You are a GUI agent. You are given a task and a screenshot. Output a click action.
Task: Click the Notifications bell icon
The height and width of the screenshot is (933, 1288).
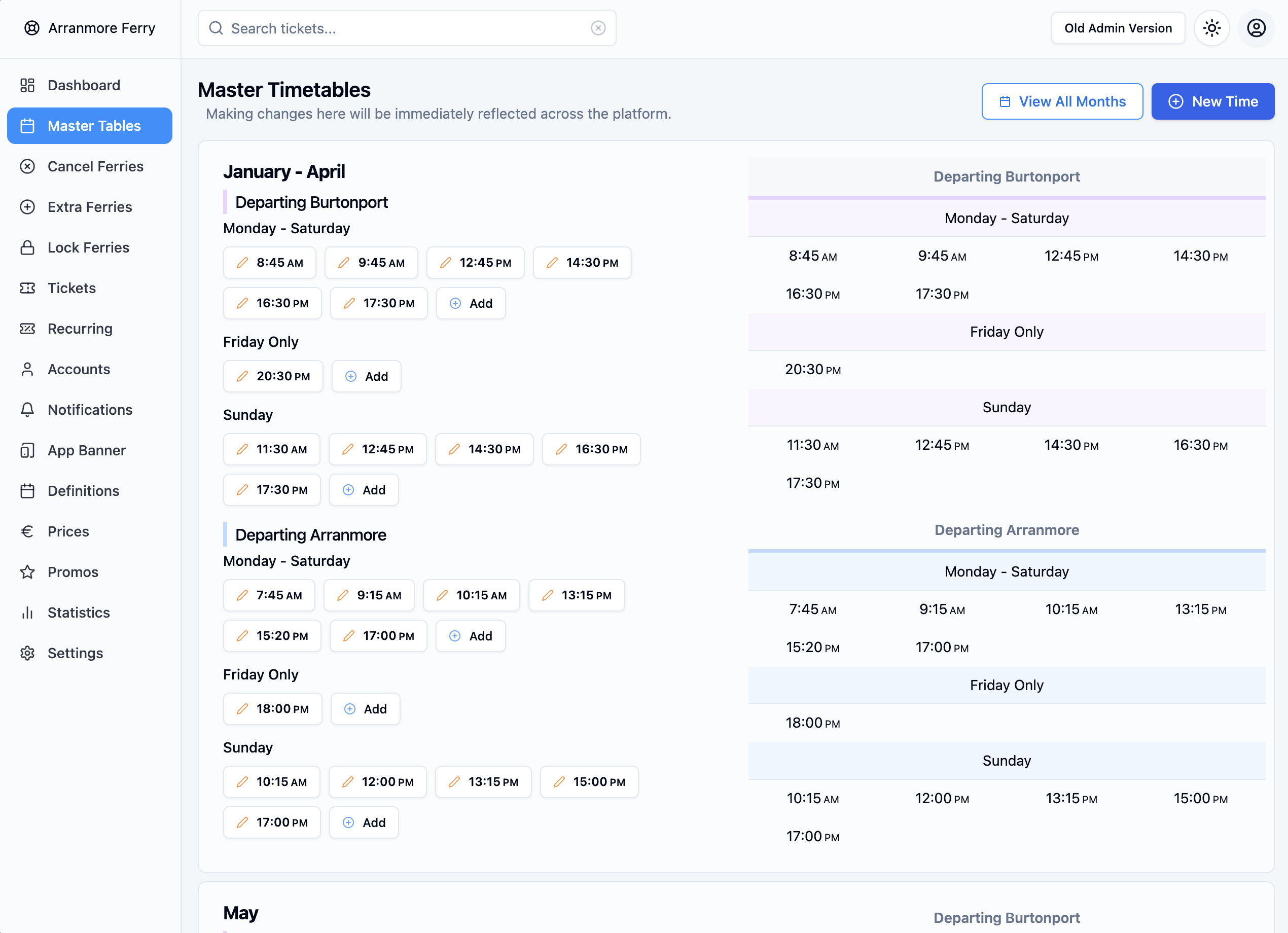27,409
